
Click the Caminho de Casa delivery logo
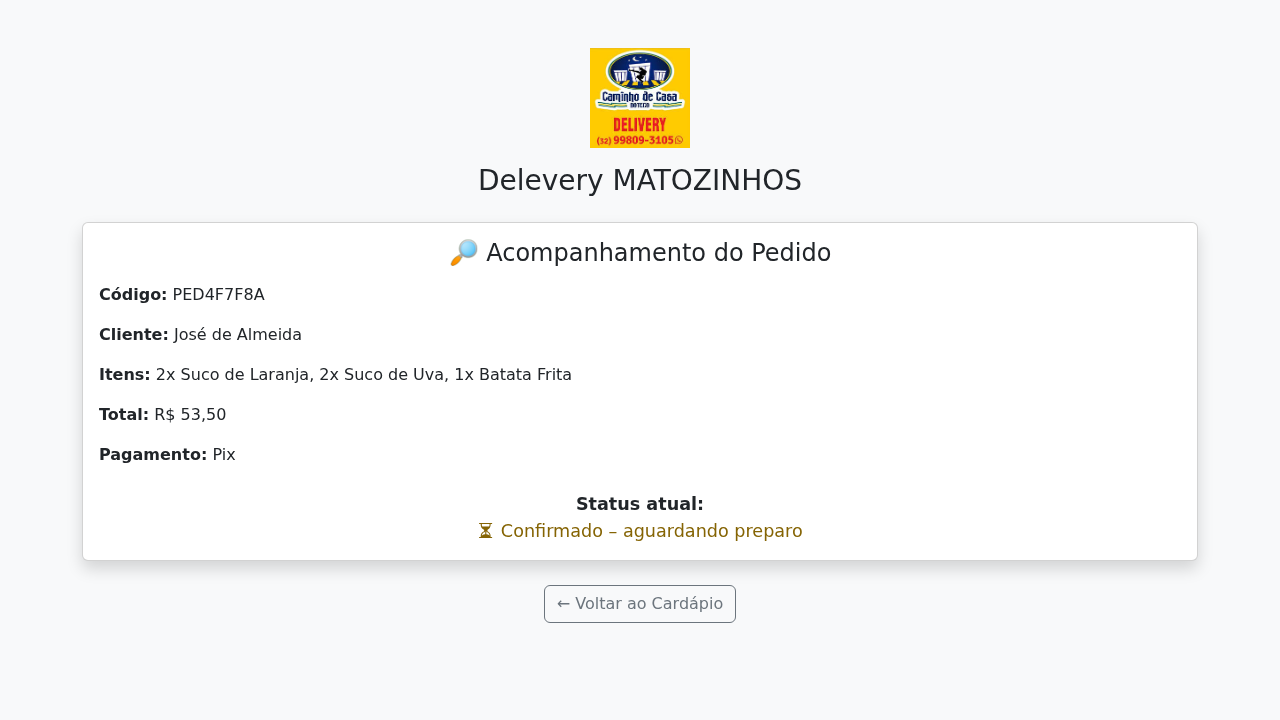(x=640, y=98)
